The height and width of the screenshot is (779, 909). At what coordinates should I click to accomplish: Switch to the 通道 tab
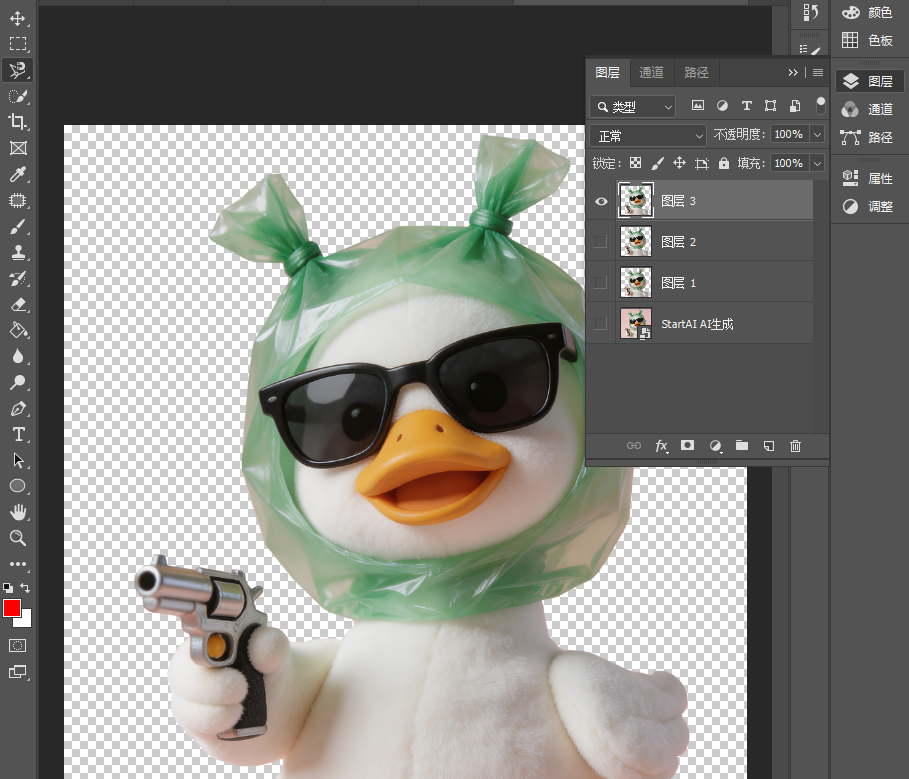[x=651, y=72]
